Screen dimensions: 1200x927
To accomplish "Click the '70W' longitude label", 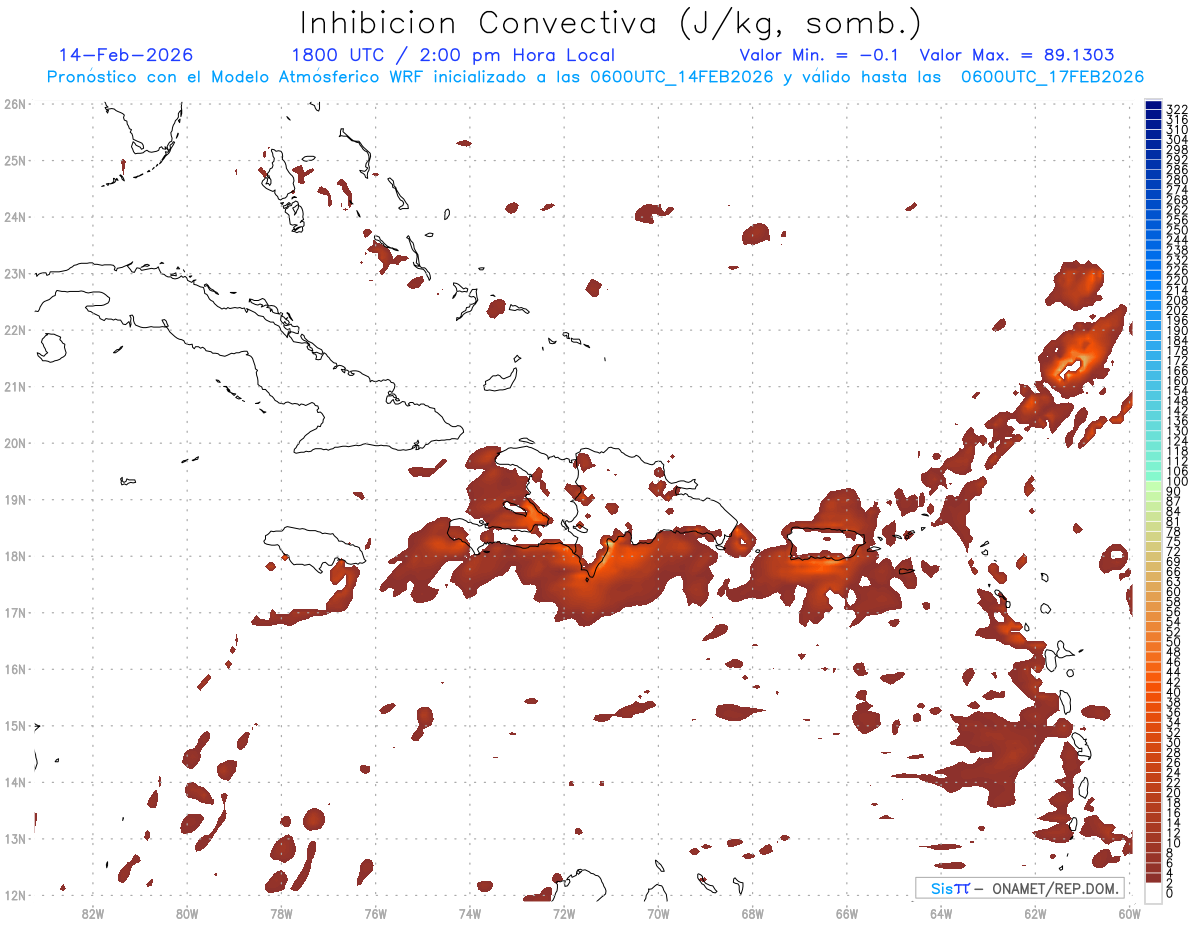I will (x=658, y=913).
